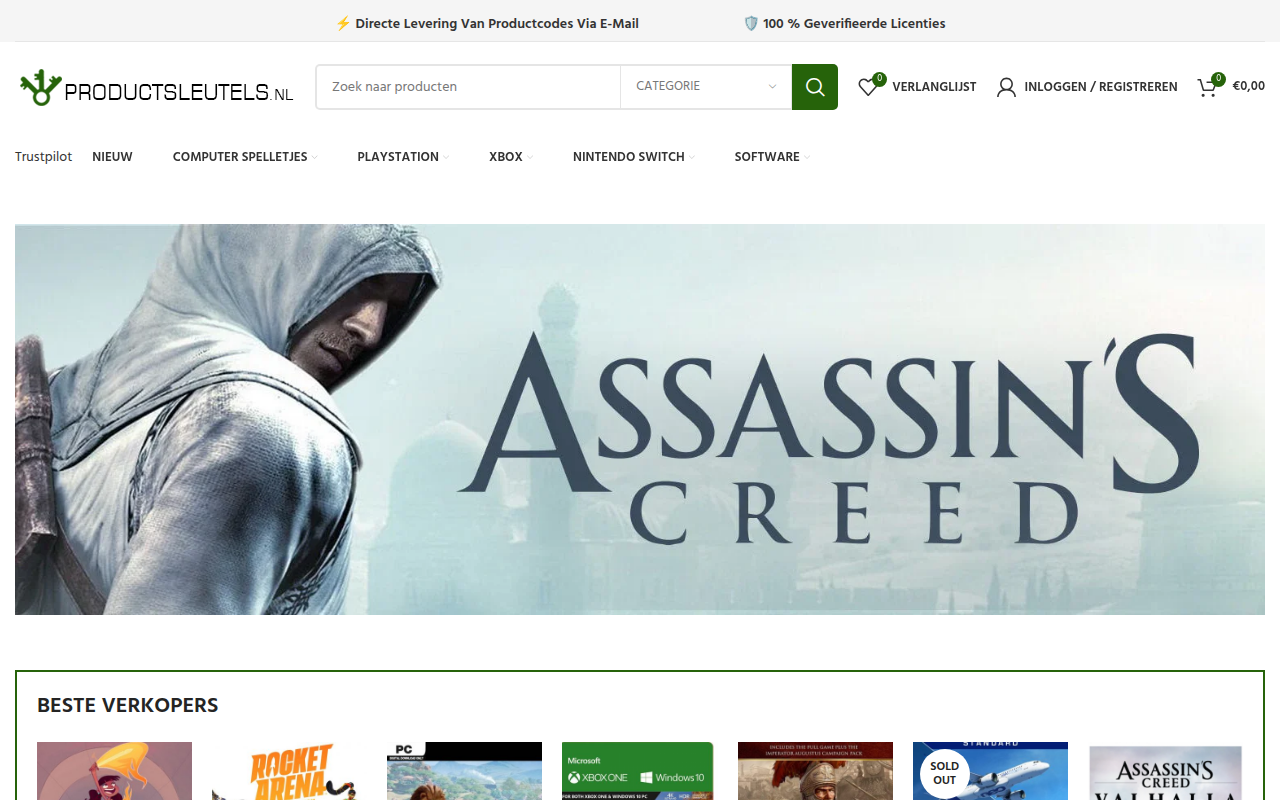
Task: Open the Xbox One Windows 10 product thumbnail
Action: pyautogui.click(x=638, y=771)
